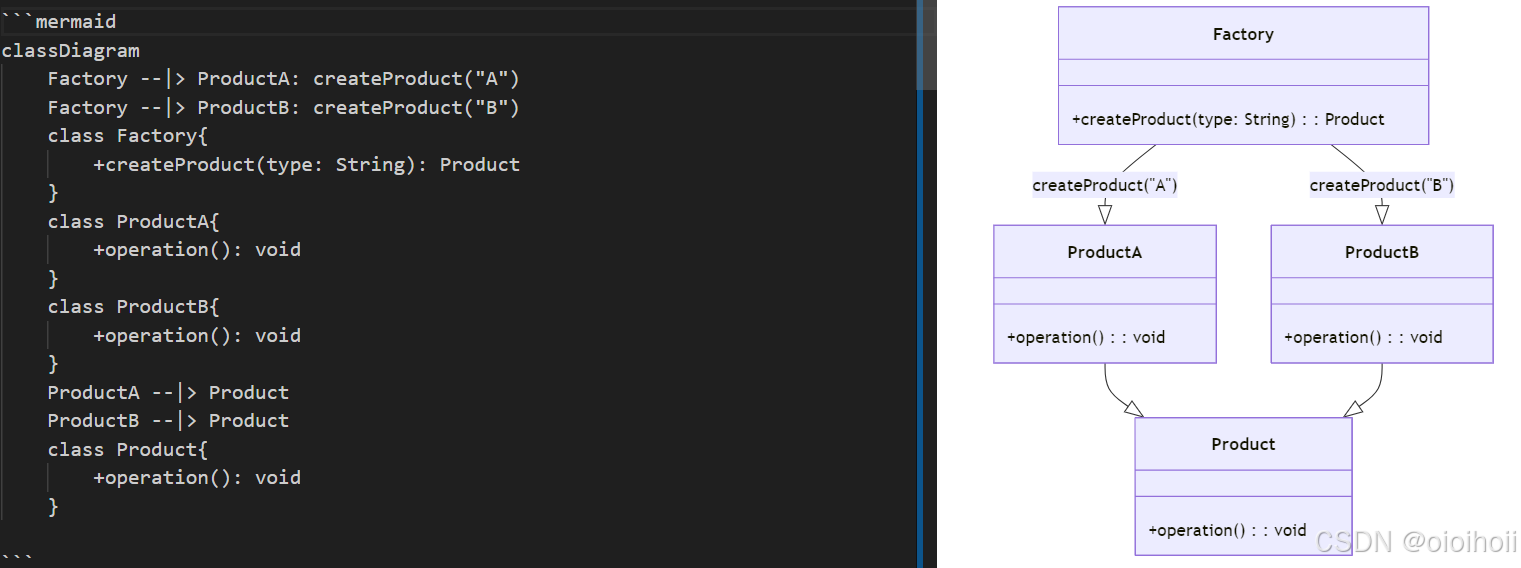Click '+operation(): void' inside class ProductA code

197,249
